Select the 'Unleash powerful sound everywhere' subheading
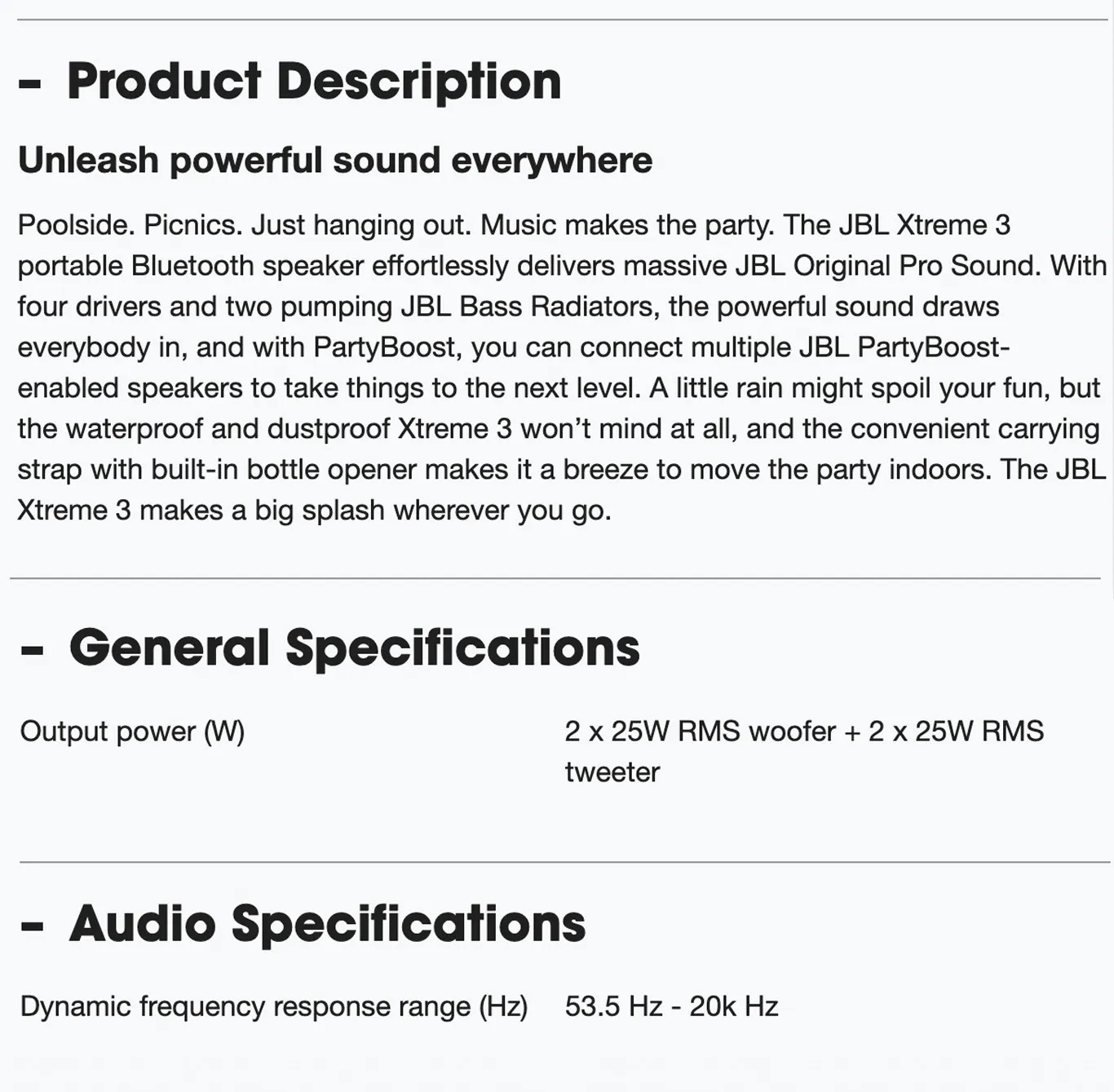Screen dimensions: 1114x1092 point(335,160)
